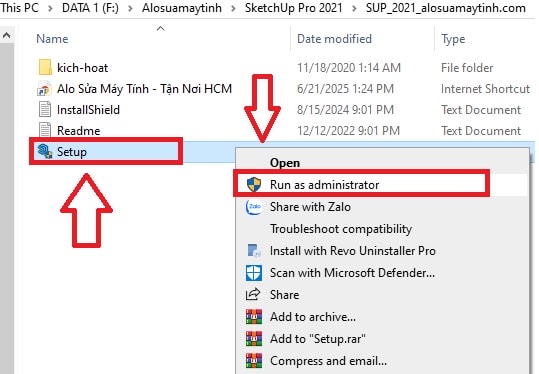
Task: Choose Share with Zalo
Action: pos(310,207)
